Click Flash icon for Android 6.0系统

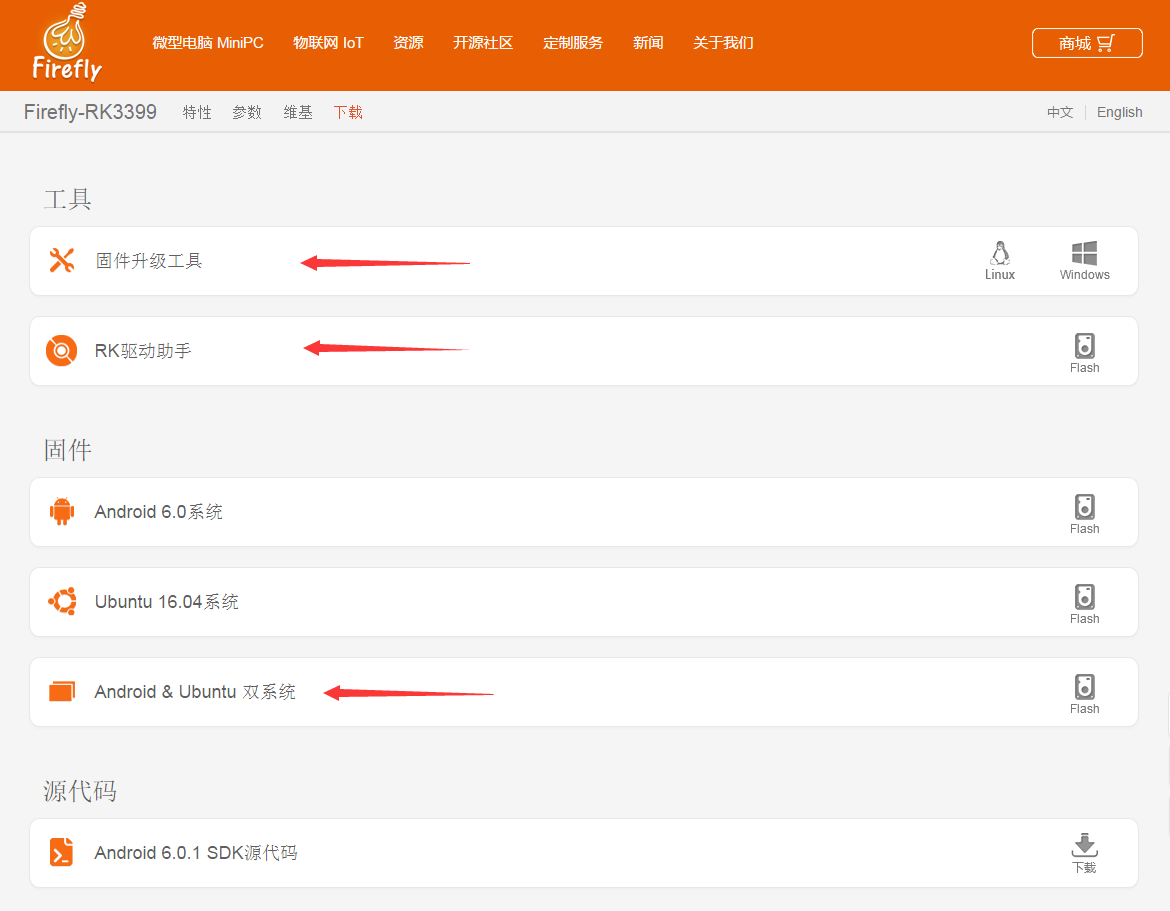coord(1084,514)
